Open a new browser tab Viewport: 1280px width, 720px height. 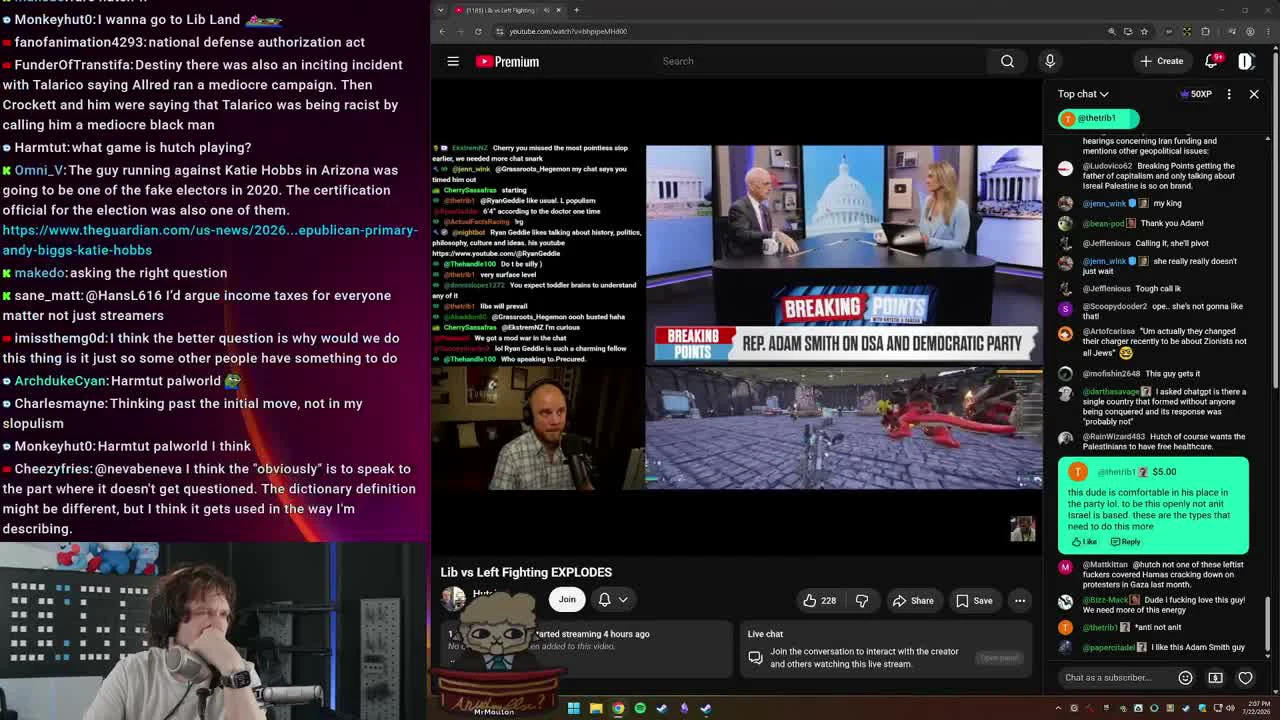[x=576, y=10]
